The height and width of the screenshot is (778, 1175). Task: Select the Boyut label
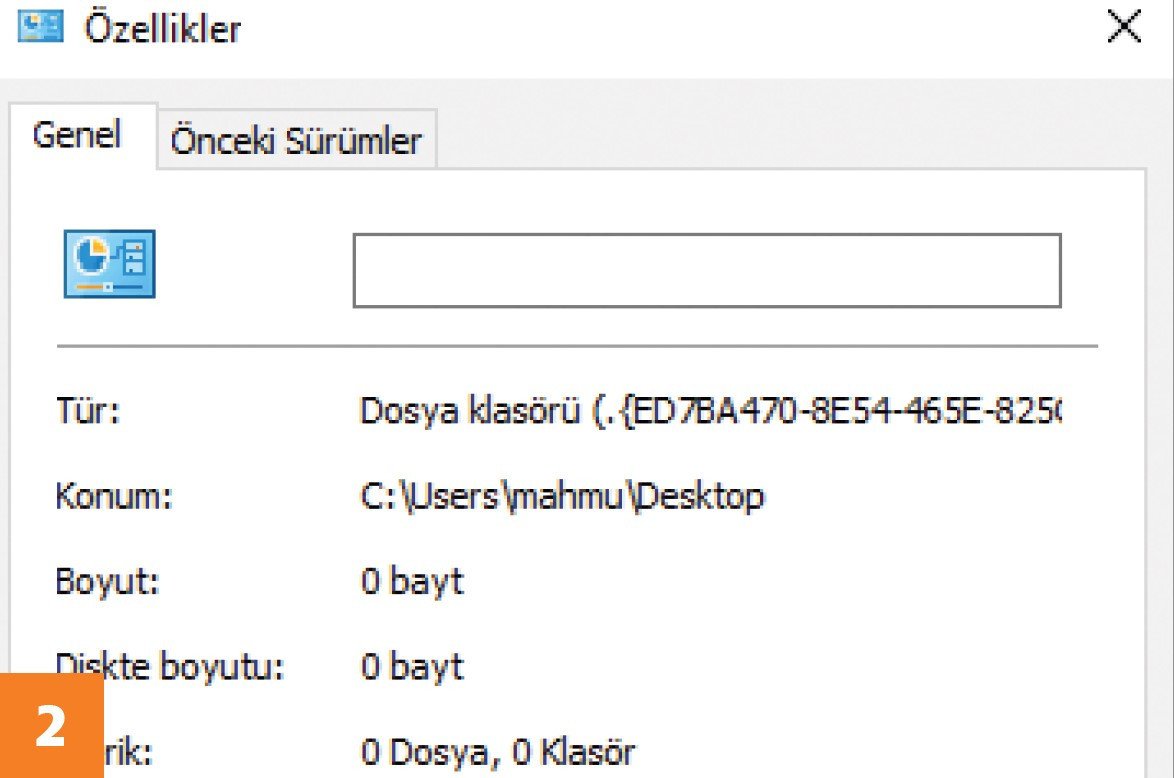pyautogui.click(x=107, y=582)
